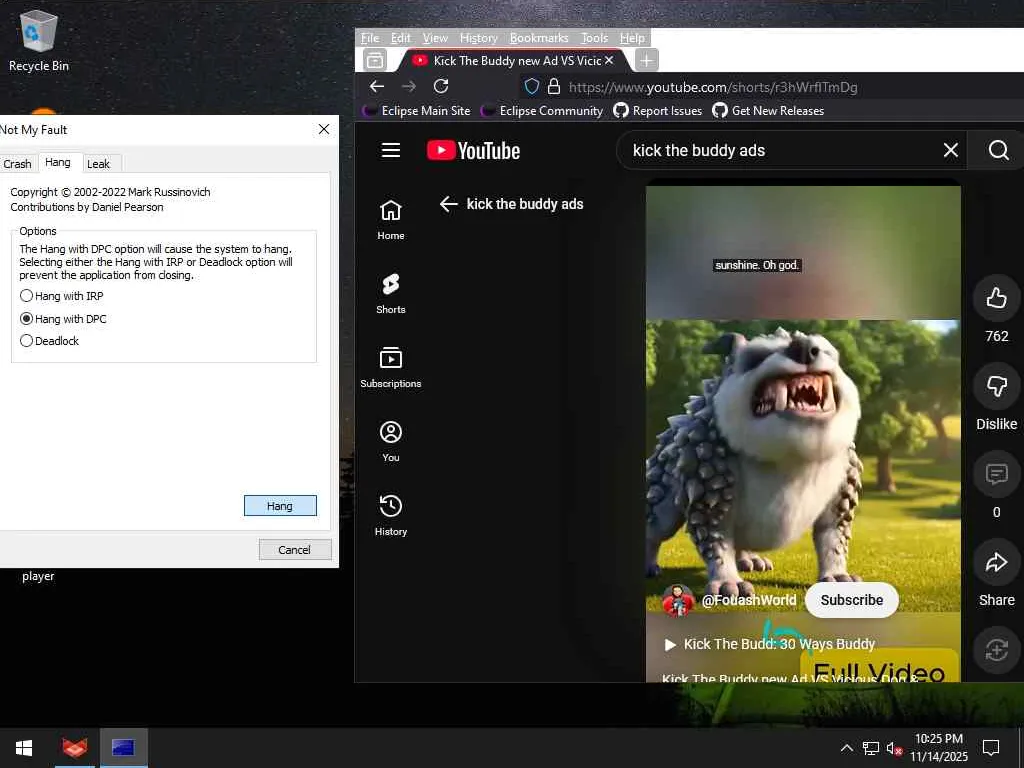This screenshot has width=1024, height=768.
Task: Click the @FouashWorld channel avatar
Action: coord(679,600)
